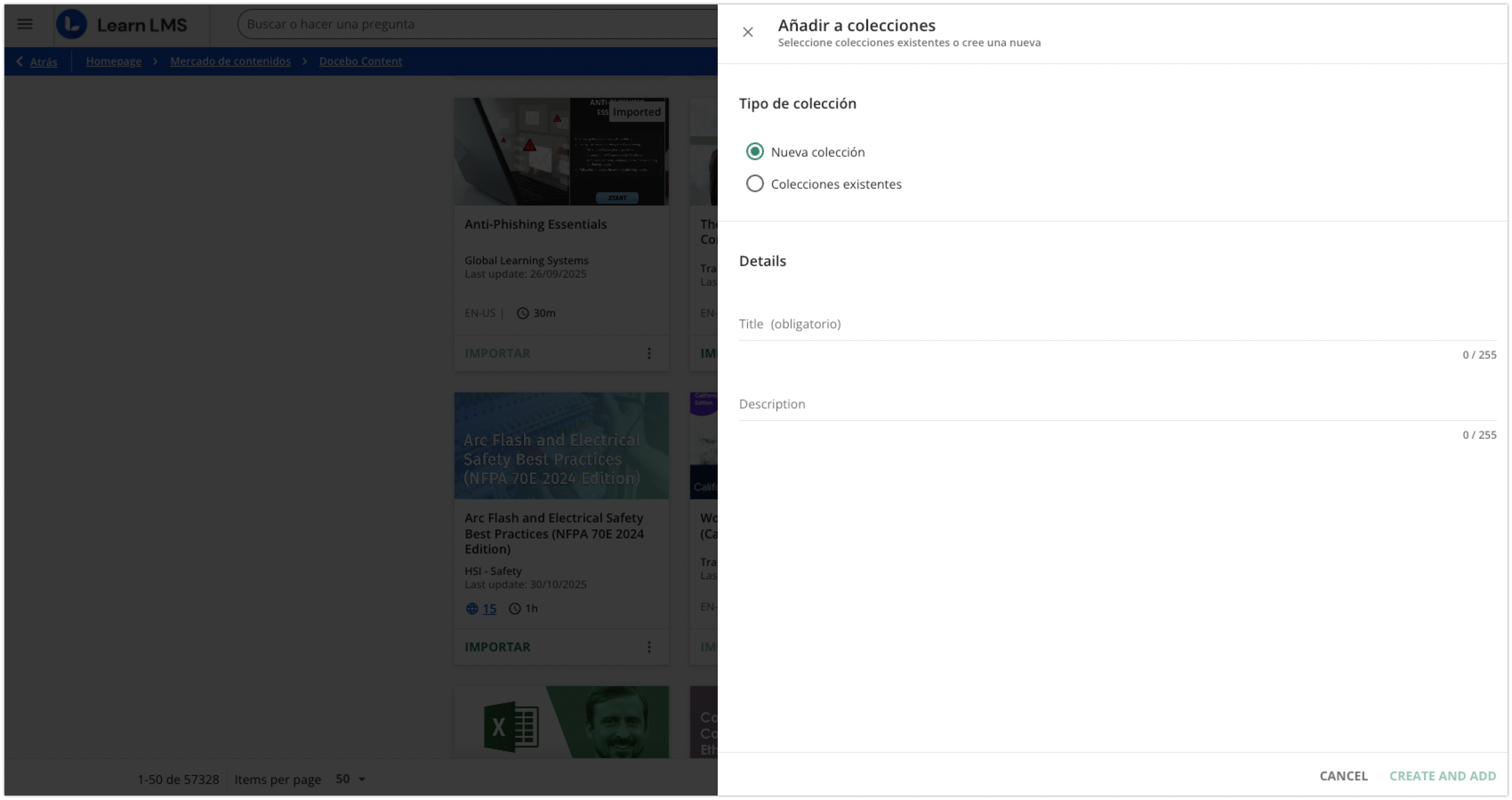The height and width of the screenshot is (800, 1512).
Task: Open options menu for Anti-Phishing Essentials card
Action: point(648,353)
